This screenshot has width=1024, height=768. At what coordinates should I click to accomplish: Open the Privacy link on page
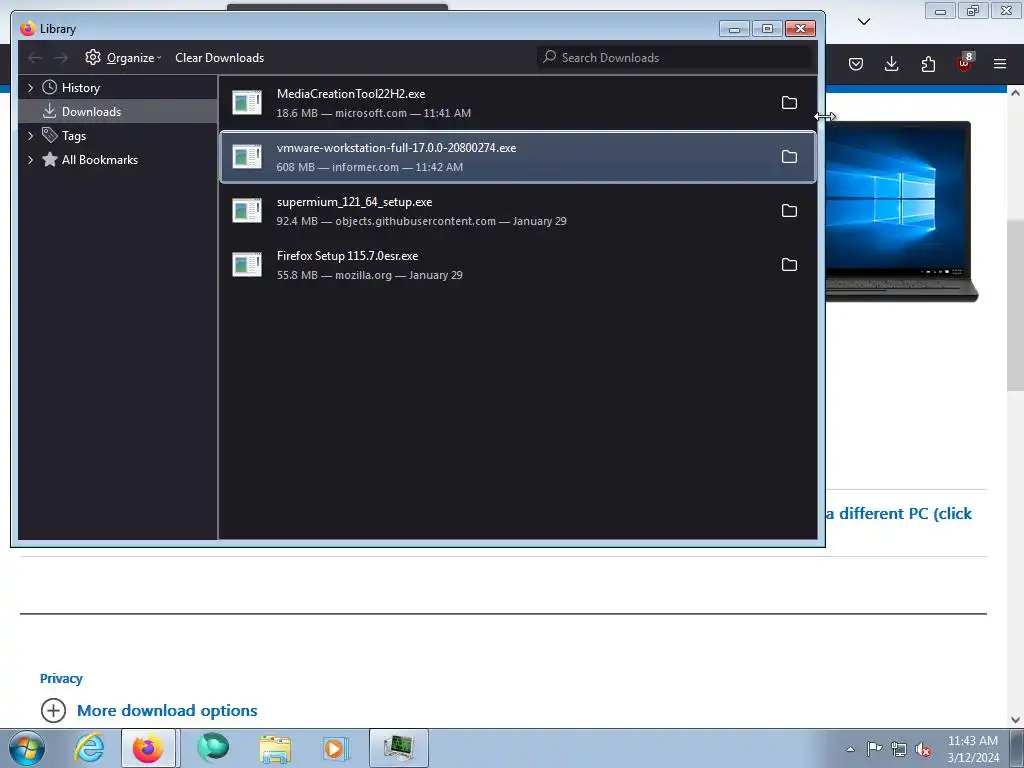pos(61,679)
